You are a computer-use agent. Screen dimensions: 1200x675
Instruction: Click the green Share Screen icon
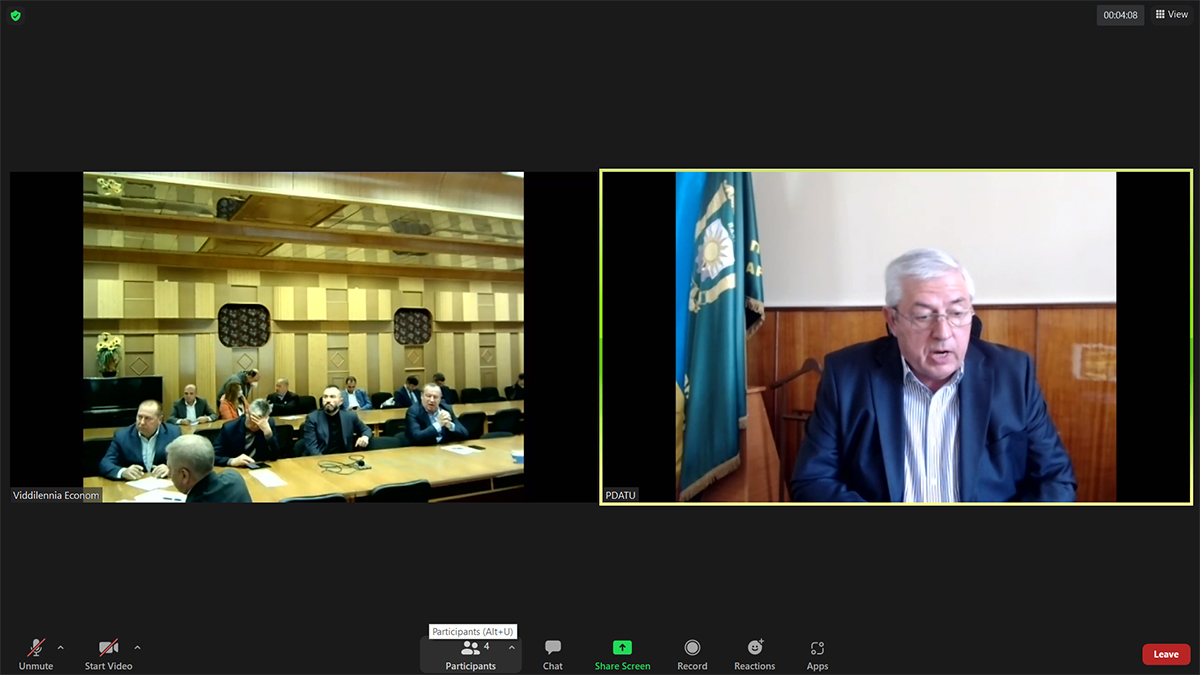click(622, 648)
